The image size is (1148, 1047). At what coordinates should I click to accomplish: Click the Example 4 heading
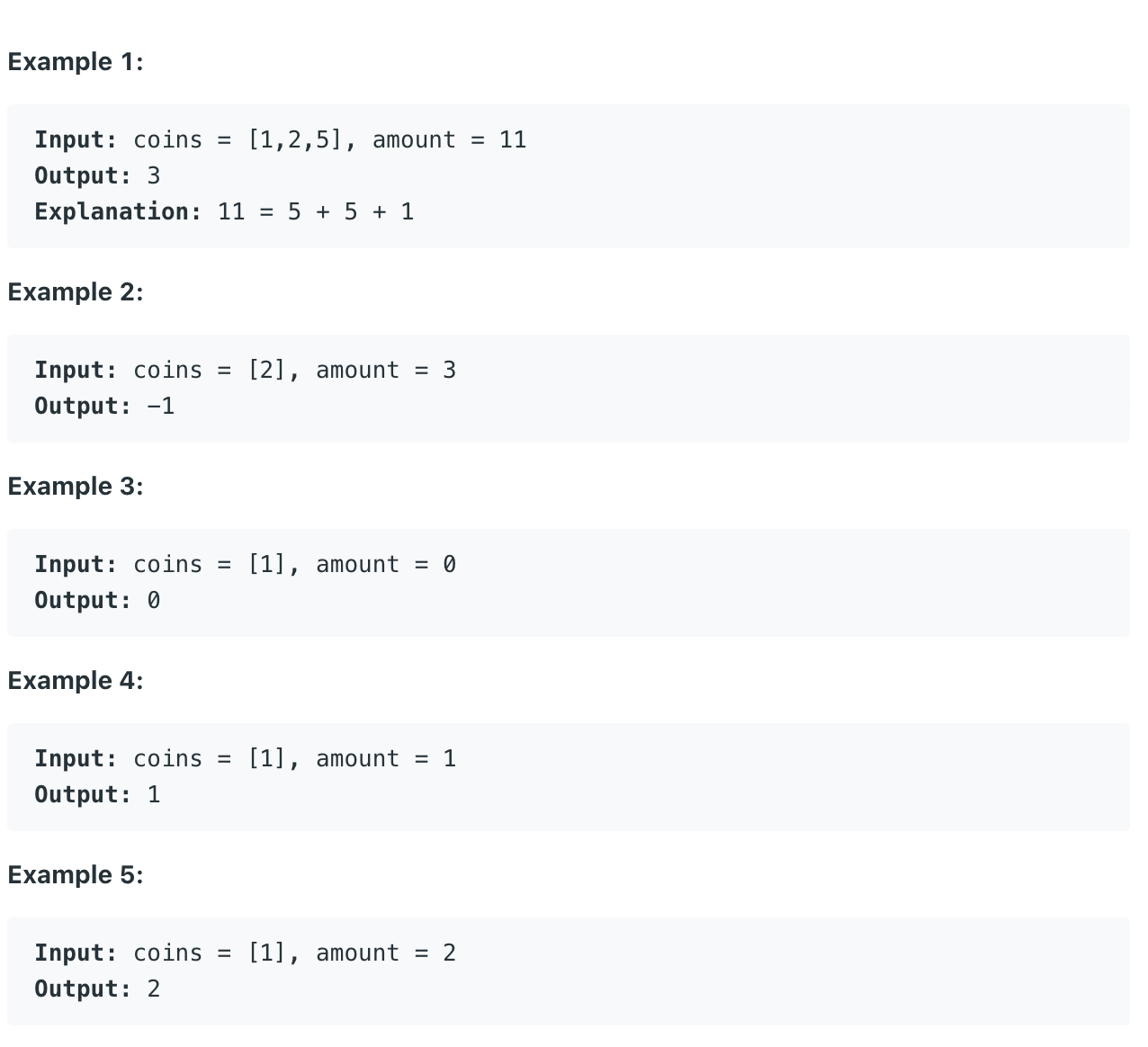76,681
